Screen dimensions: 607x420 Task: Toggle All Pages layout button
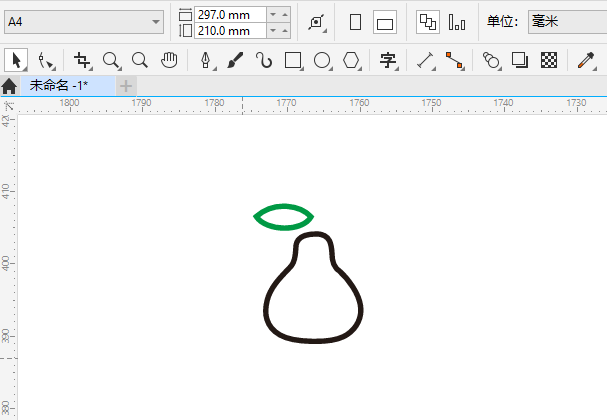point(428,22)
